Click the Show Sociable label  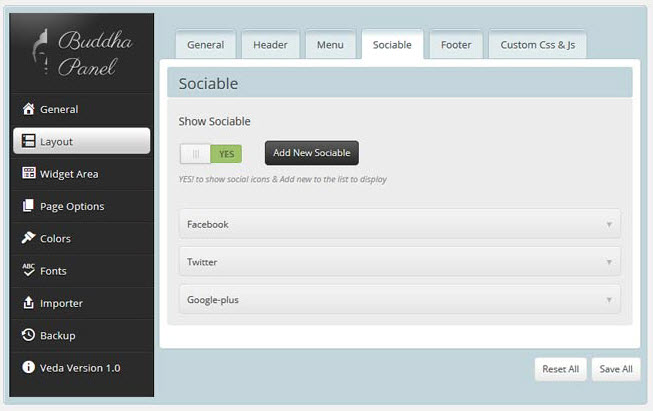(x=214, y=121)
